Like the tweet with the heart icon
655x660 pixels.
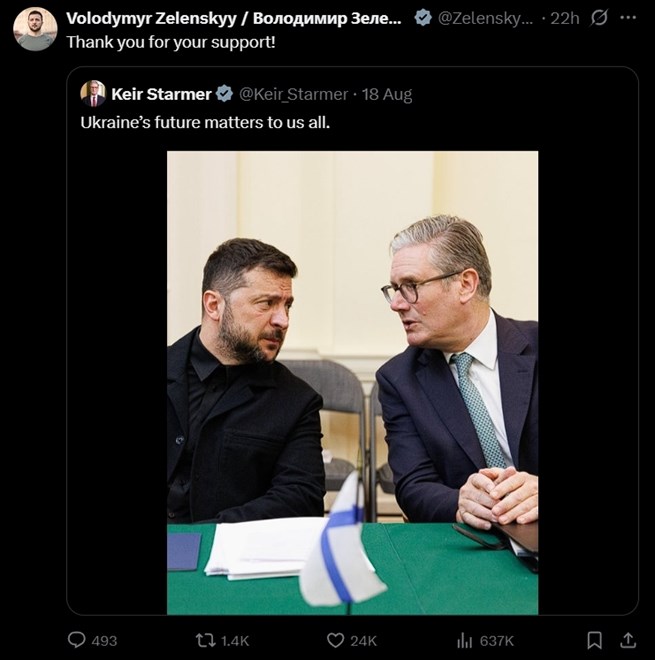[x=336, y=640]
